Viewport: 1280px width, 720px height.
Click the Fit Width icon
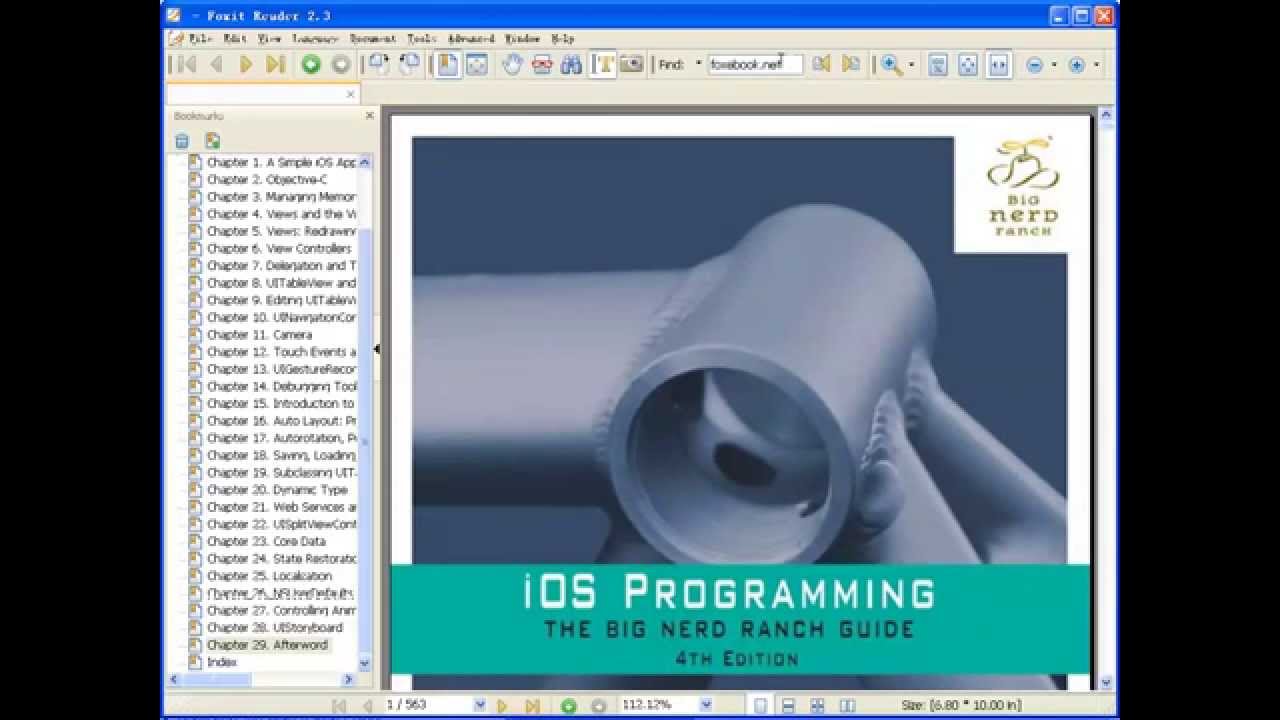[x=998, y=65]
